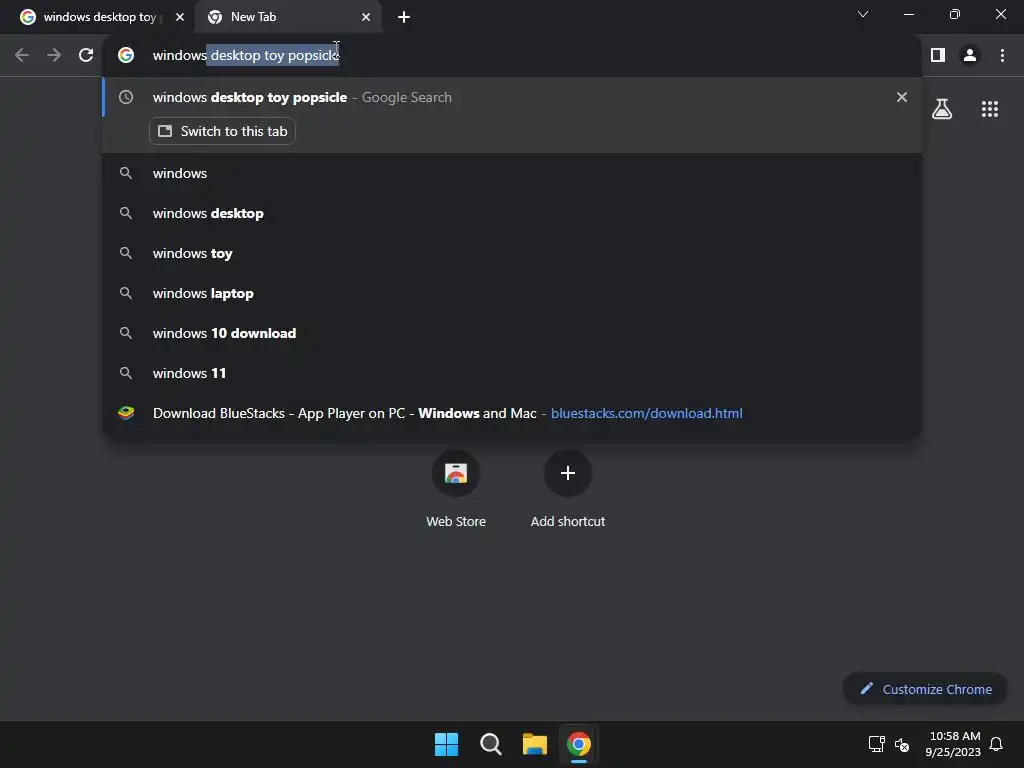Open the Windows Start menu

(x=447, y=744)
